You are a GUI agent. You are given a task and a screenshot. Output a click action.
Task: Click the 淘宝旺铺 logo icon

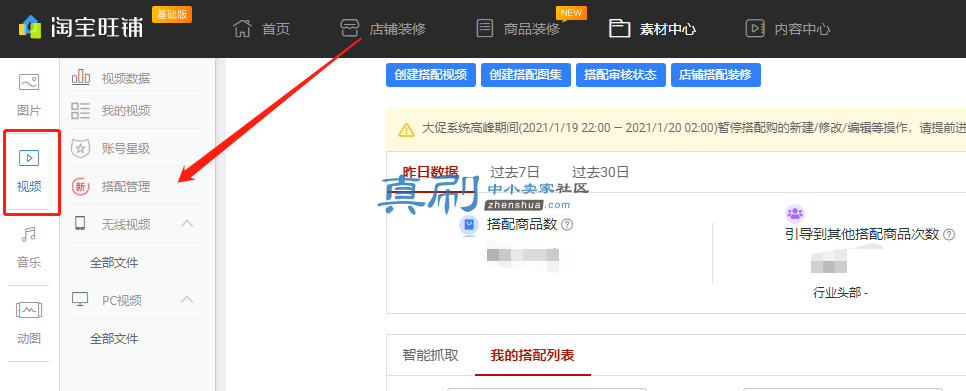point(29,26)
